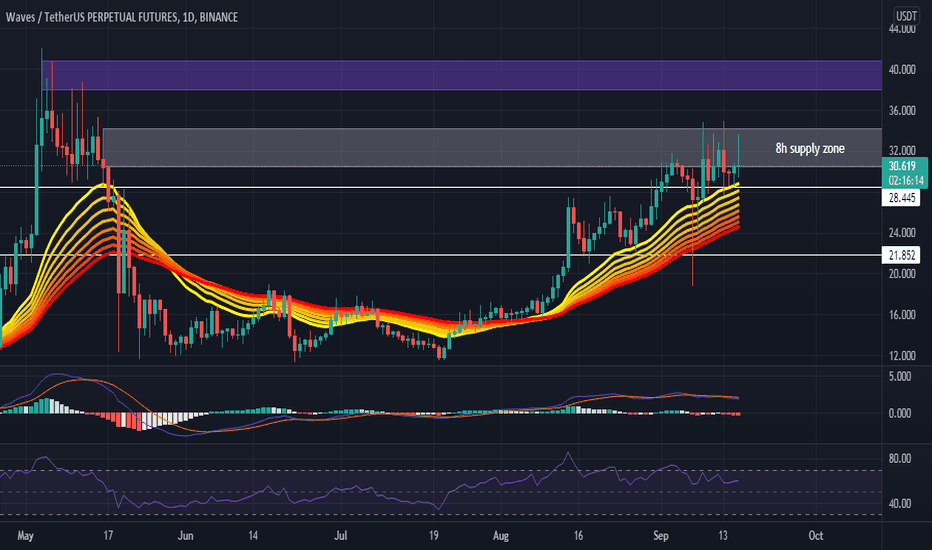Select the white horizontal line at 21.852
932x550 pixels.
[x=440, y=255]
